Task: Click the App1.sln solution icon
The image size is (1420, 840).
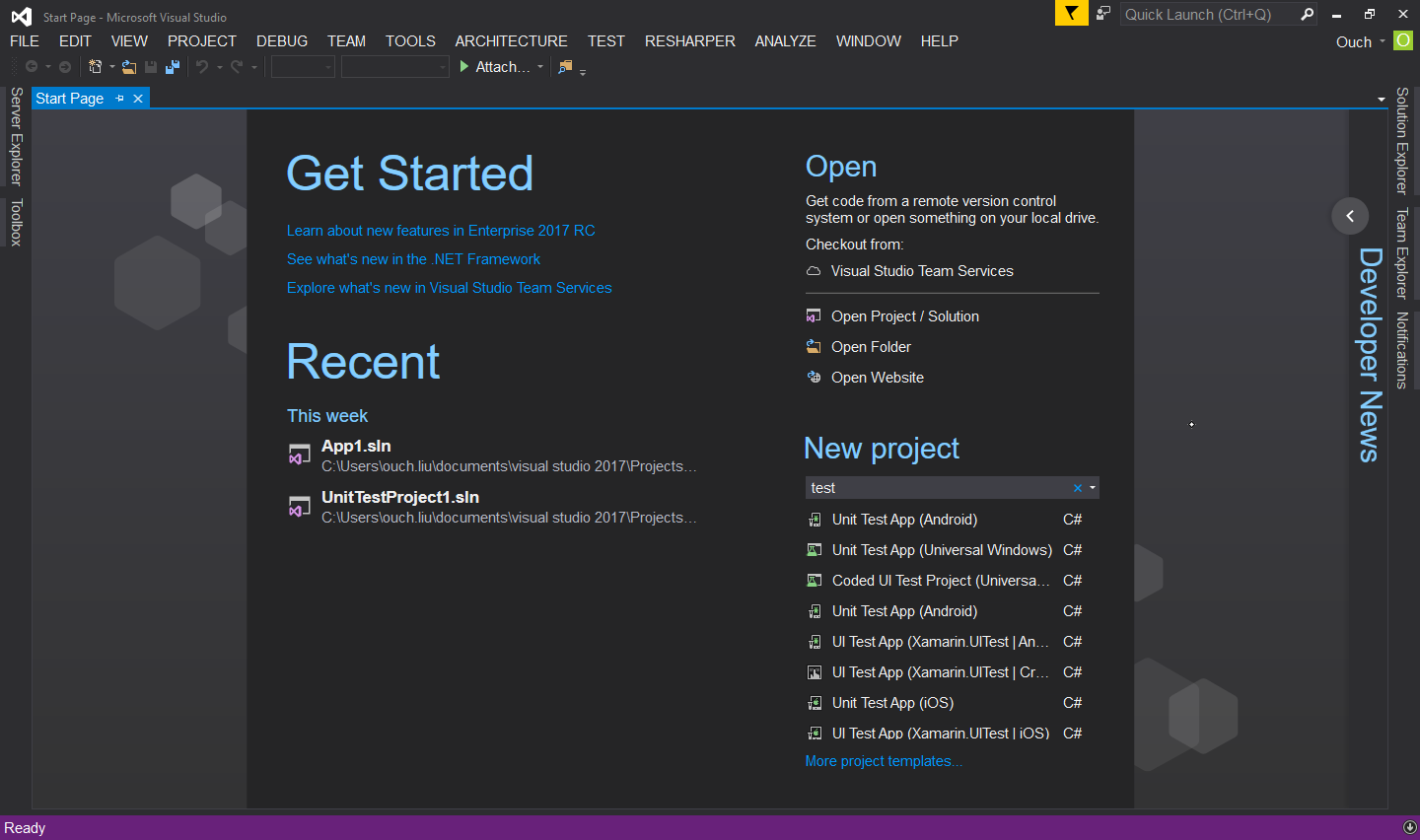Action: (x=299, y=455)
